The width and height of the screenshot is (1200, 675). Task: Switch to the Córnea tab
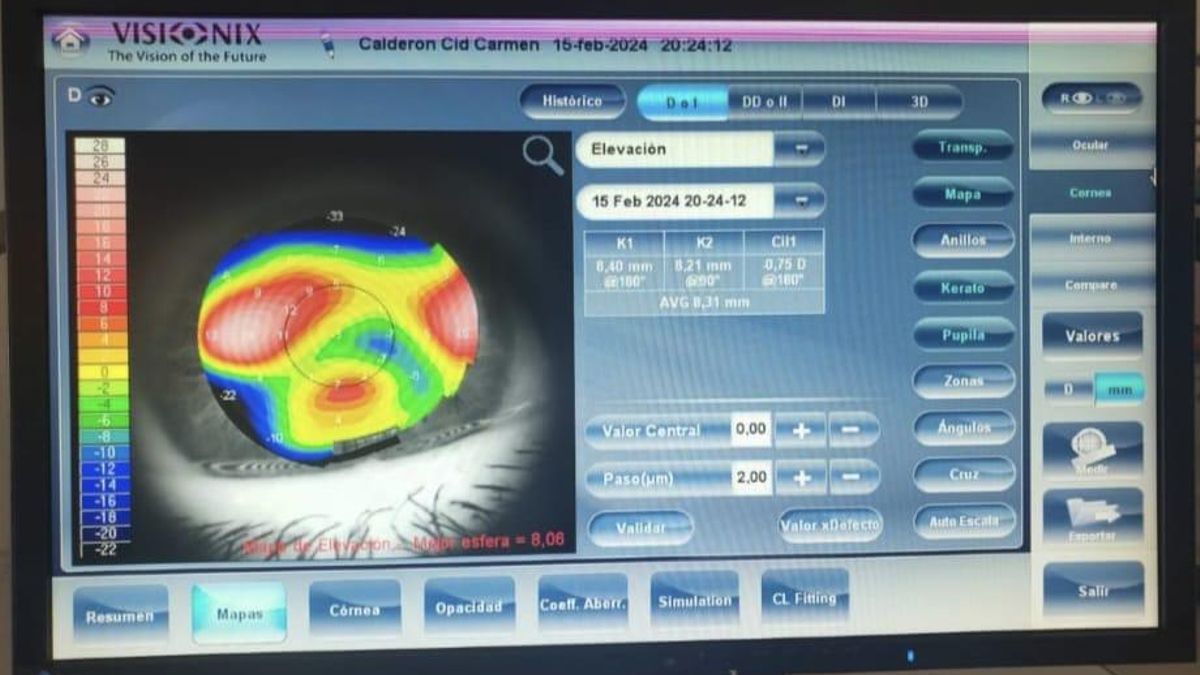point(355,609)
